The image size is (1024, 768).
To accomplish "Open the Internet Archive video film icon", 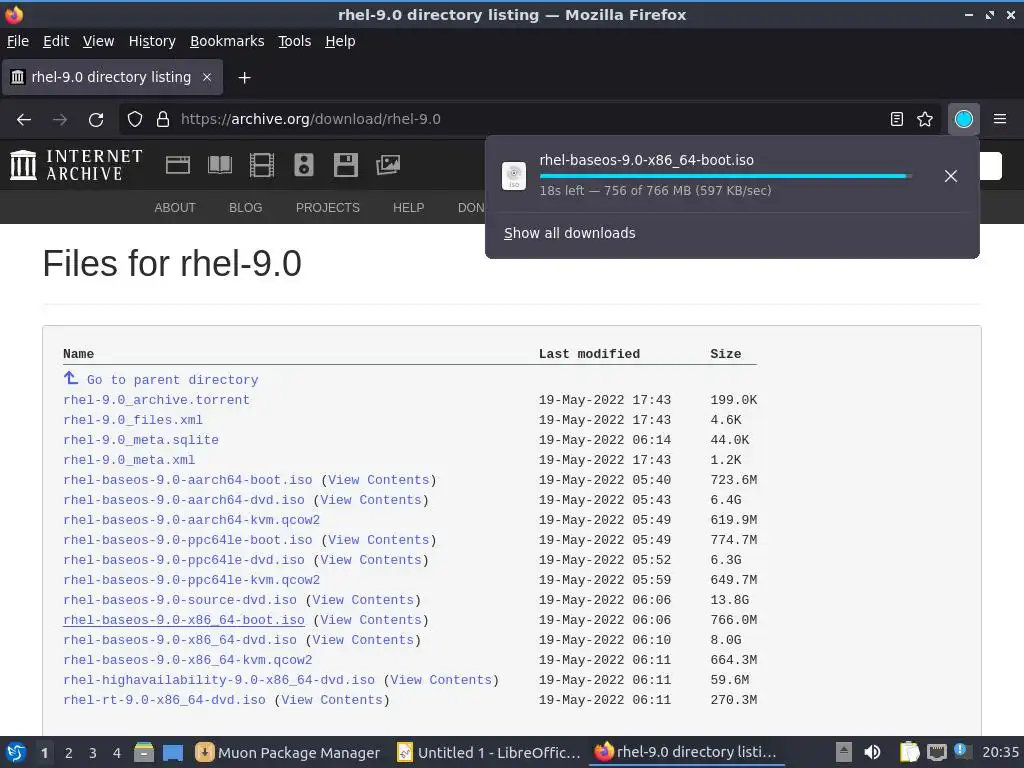I will coord(262,165).
